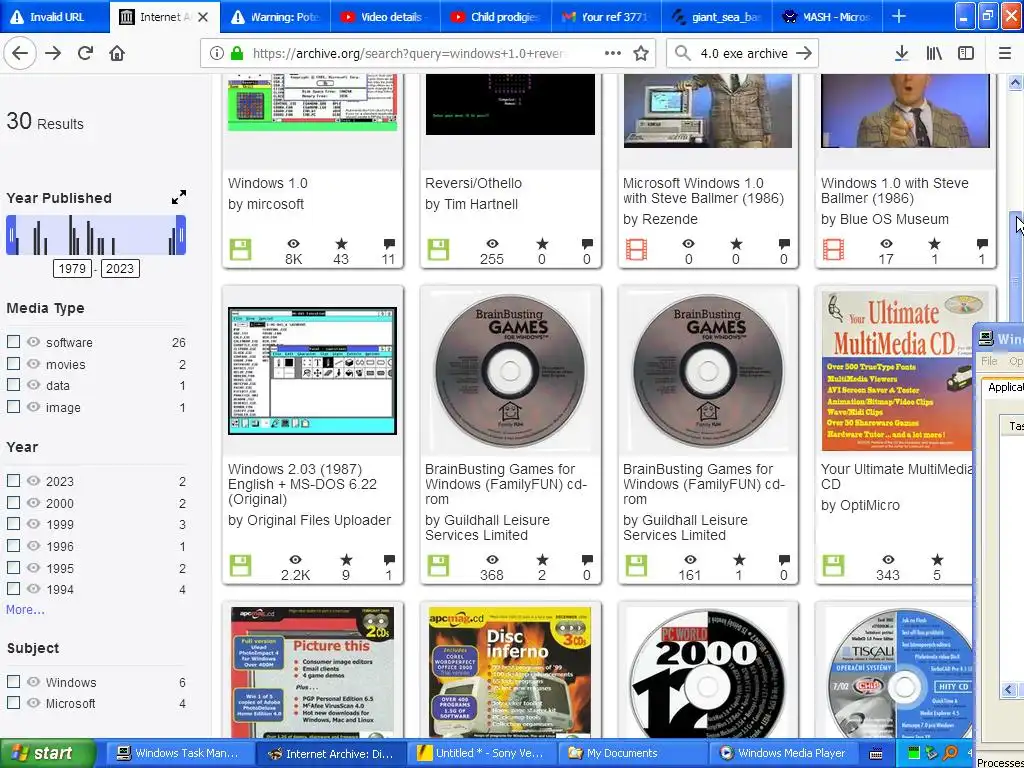Click the archive.org address bar URL
Viewport: 1024px width, 768px height.
[408, 54]
